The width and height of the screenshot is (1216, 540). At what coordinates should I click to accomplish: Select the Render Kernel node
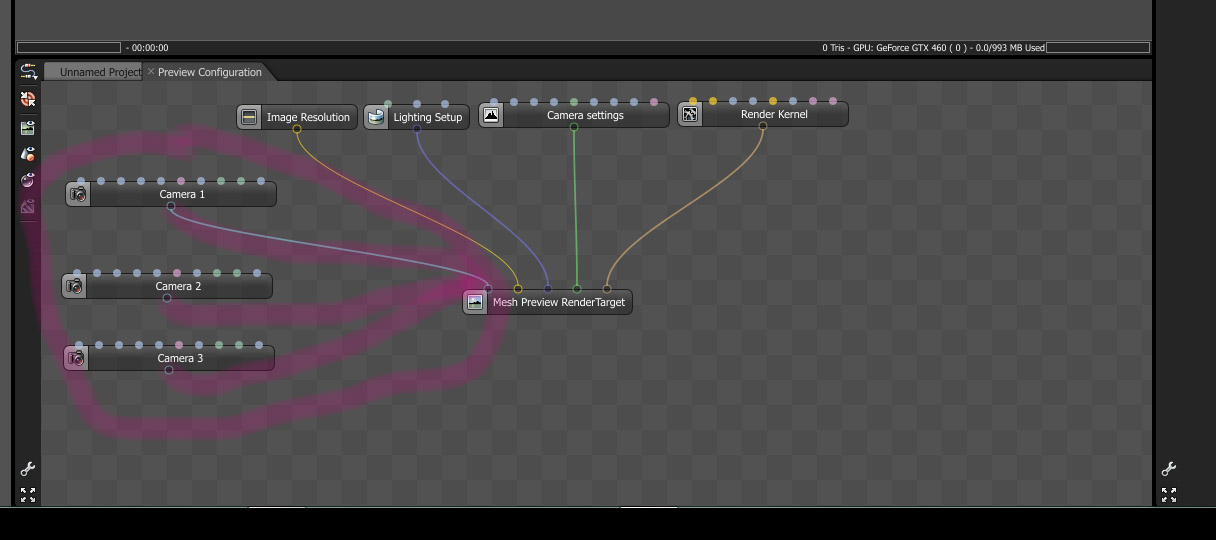(763, 114)
